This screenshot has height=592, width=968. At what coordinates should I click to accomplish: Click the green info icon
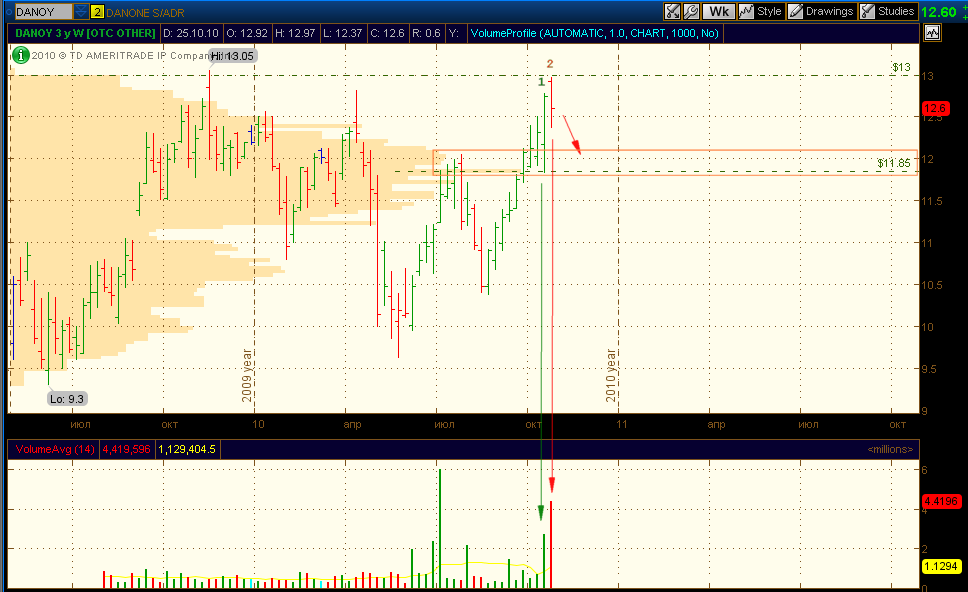tap(20, 56)
